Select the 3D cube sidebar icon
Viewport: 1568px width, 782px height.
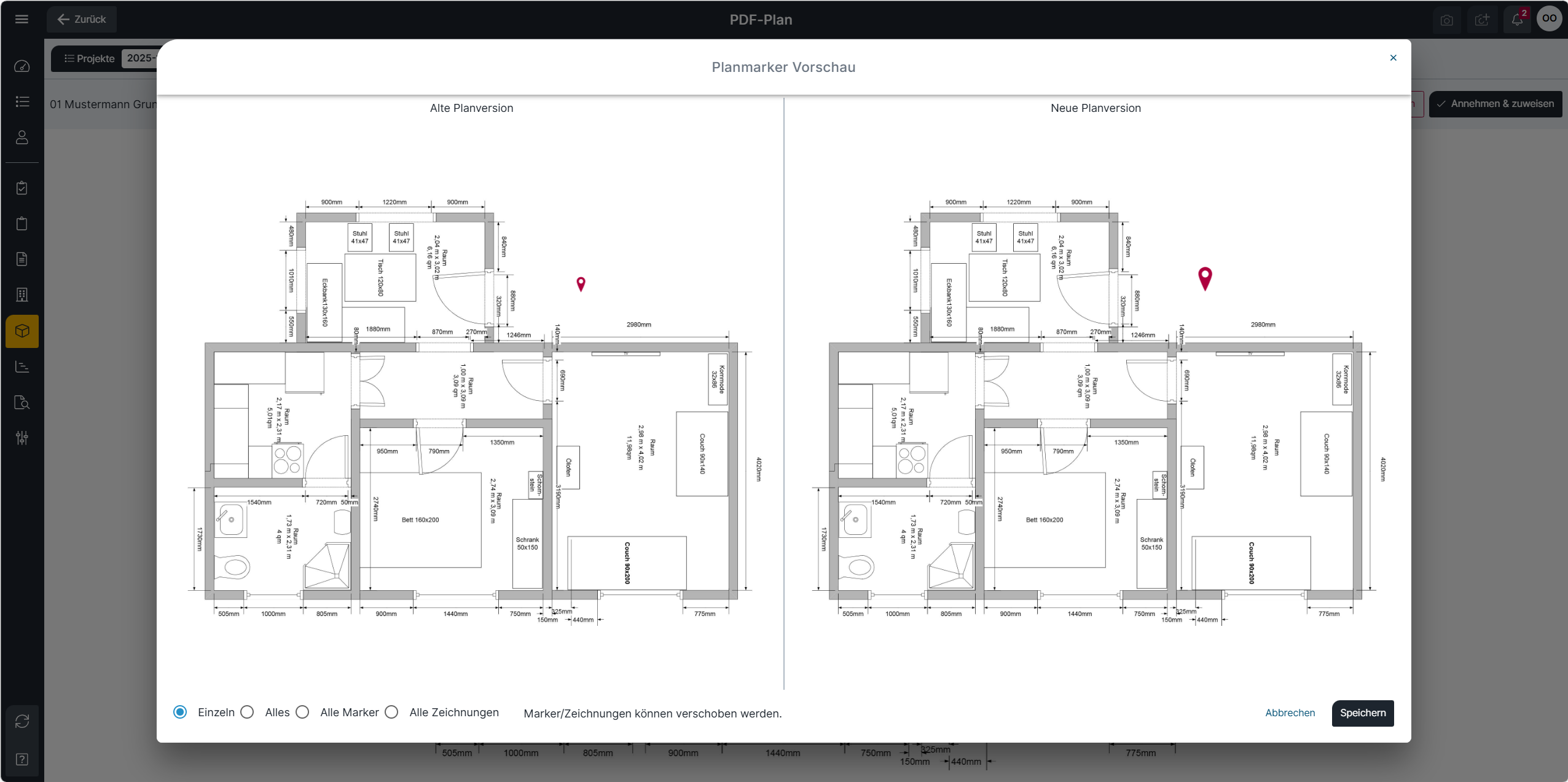click(x=22, y=331)
